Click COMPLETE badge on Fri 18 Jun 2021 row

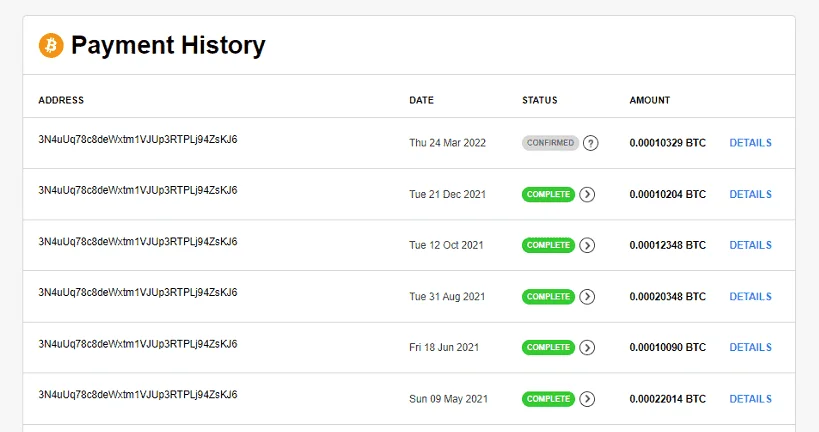tap(548, 347)
